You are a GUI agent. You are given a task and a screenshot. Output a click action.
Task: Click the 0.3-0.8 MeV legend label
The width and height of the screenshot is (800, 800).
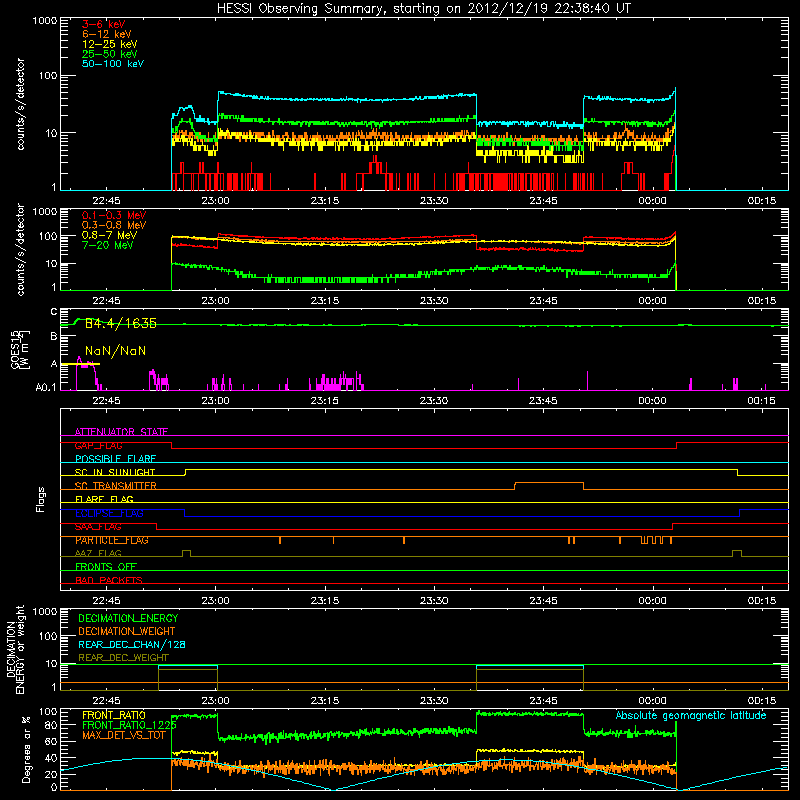(114, 225)
